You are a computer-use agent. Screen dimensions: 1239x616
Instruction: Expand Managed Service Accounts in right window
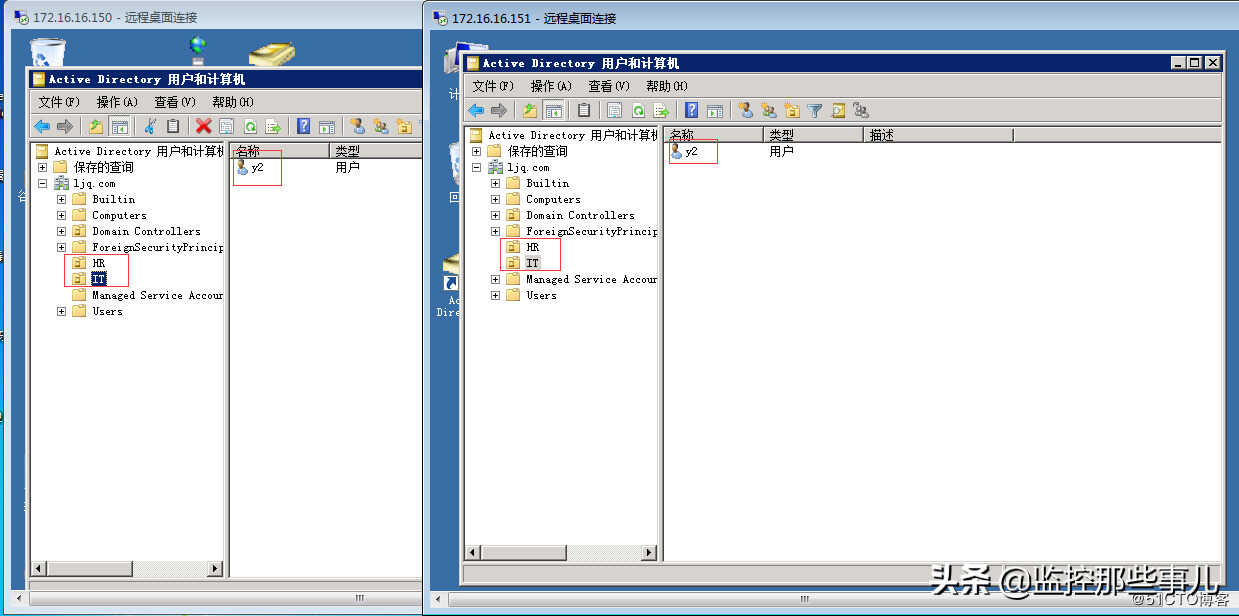pos(495,279)
